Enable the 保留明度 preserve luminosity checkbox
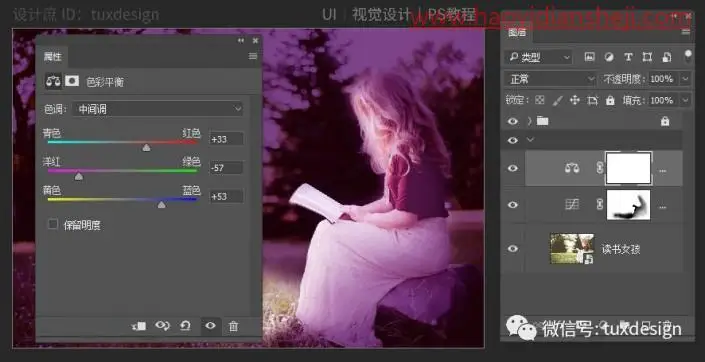Viewport: 705px width, 362px height. [53, 224]
